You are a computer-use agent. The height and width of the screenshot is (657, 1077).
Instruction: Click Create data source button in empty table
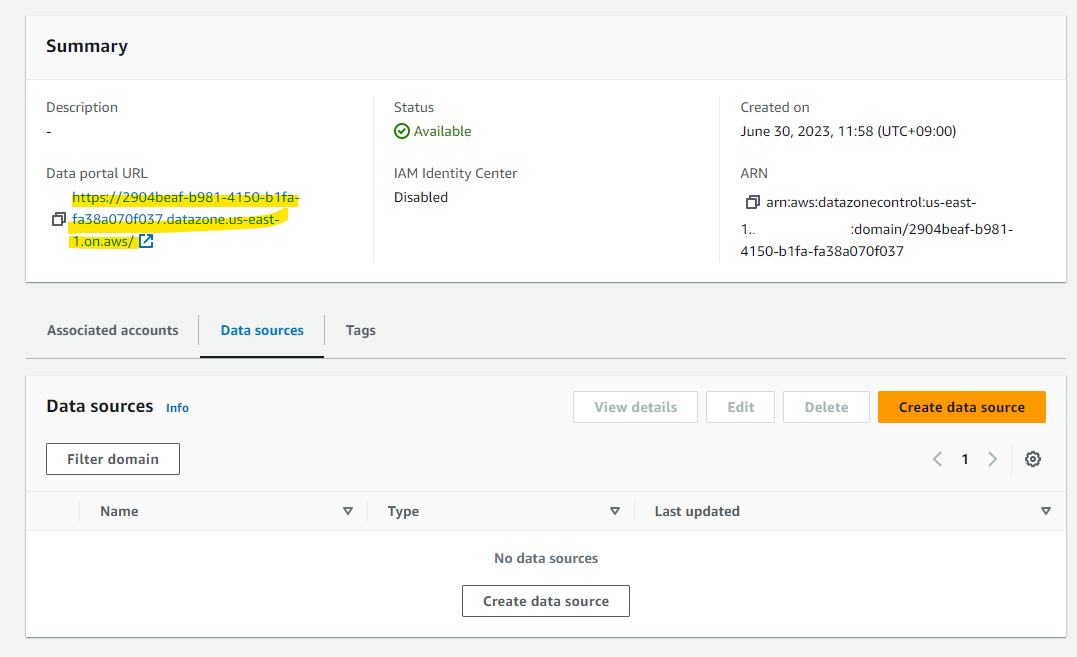pos(545,601)
